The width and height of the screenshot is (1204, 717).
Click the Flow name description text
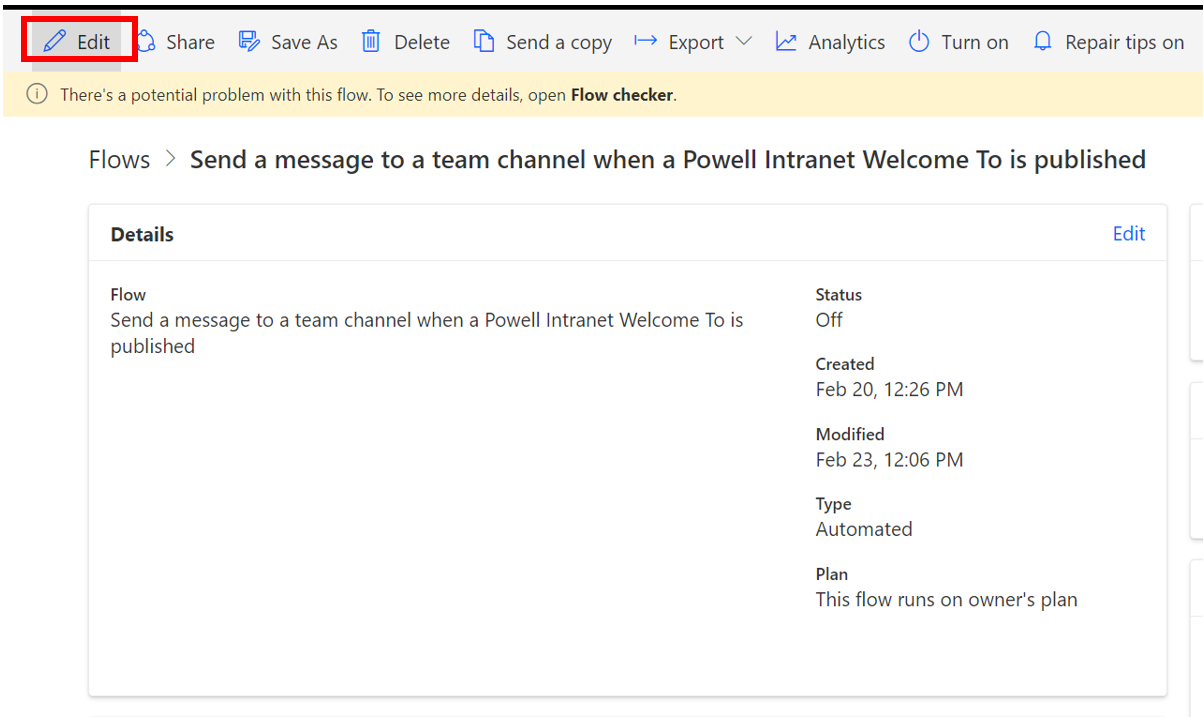pos(427,333)
